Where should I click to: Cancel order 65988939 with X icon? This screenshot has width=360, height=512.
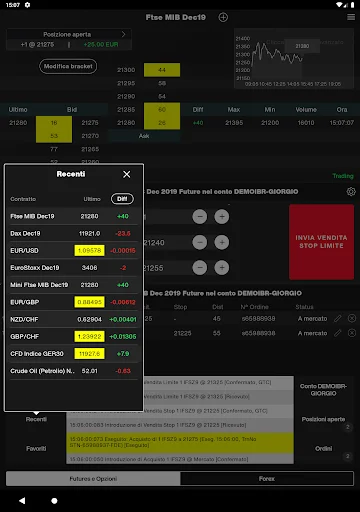tap(352, 319)
